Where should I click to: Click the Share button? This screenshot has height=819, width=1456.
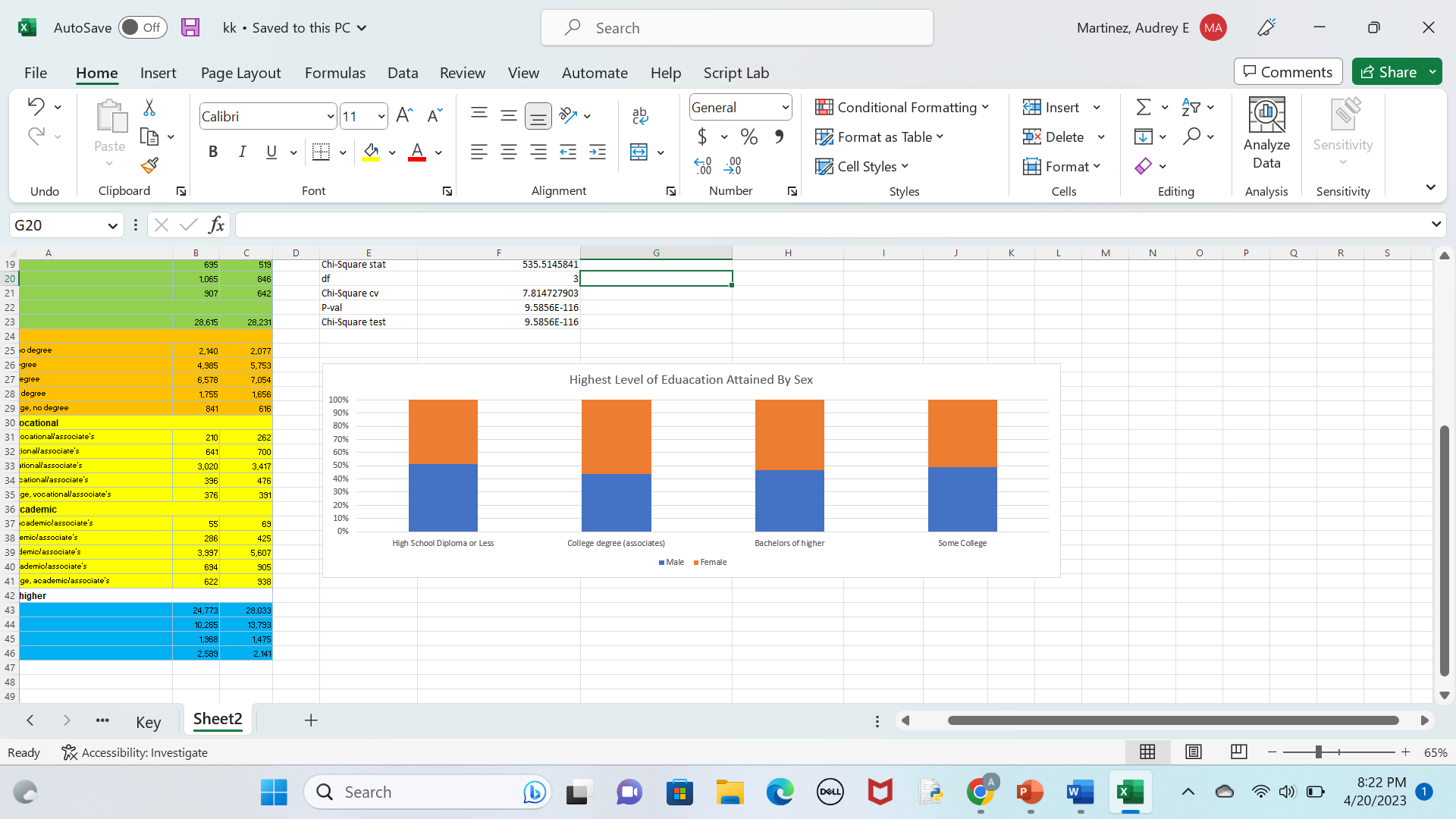tap(1389, 72)
